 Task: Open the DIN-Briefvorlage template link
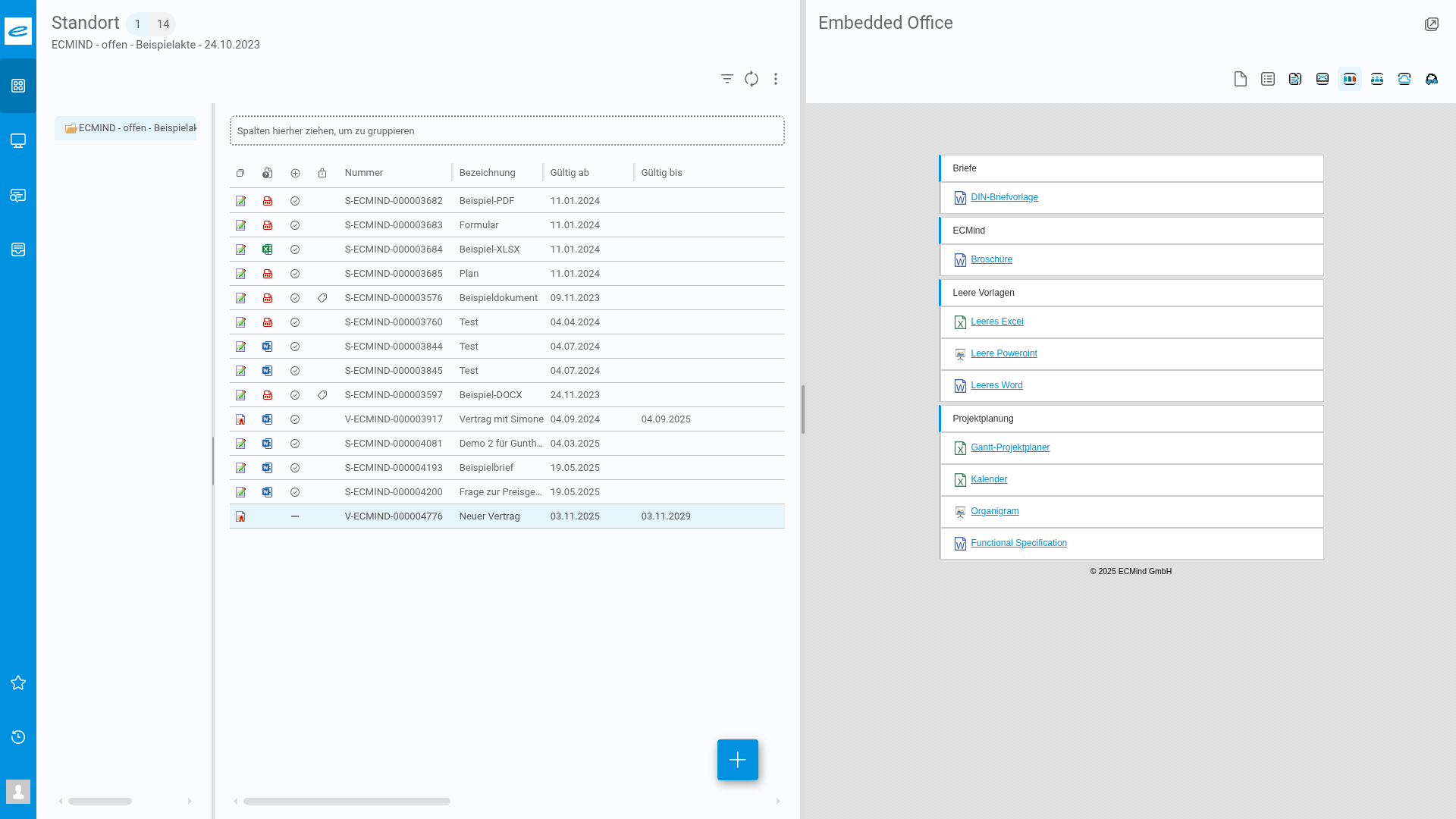click(1004, 197)
